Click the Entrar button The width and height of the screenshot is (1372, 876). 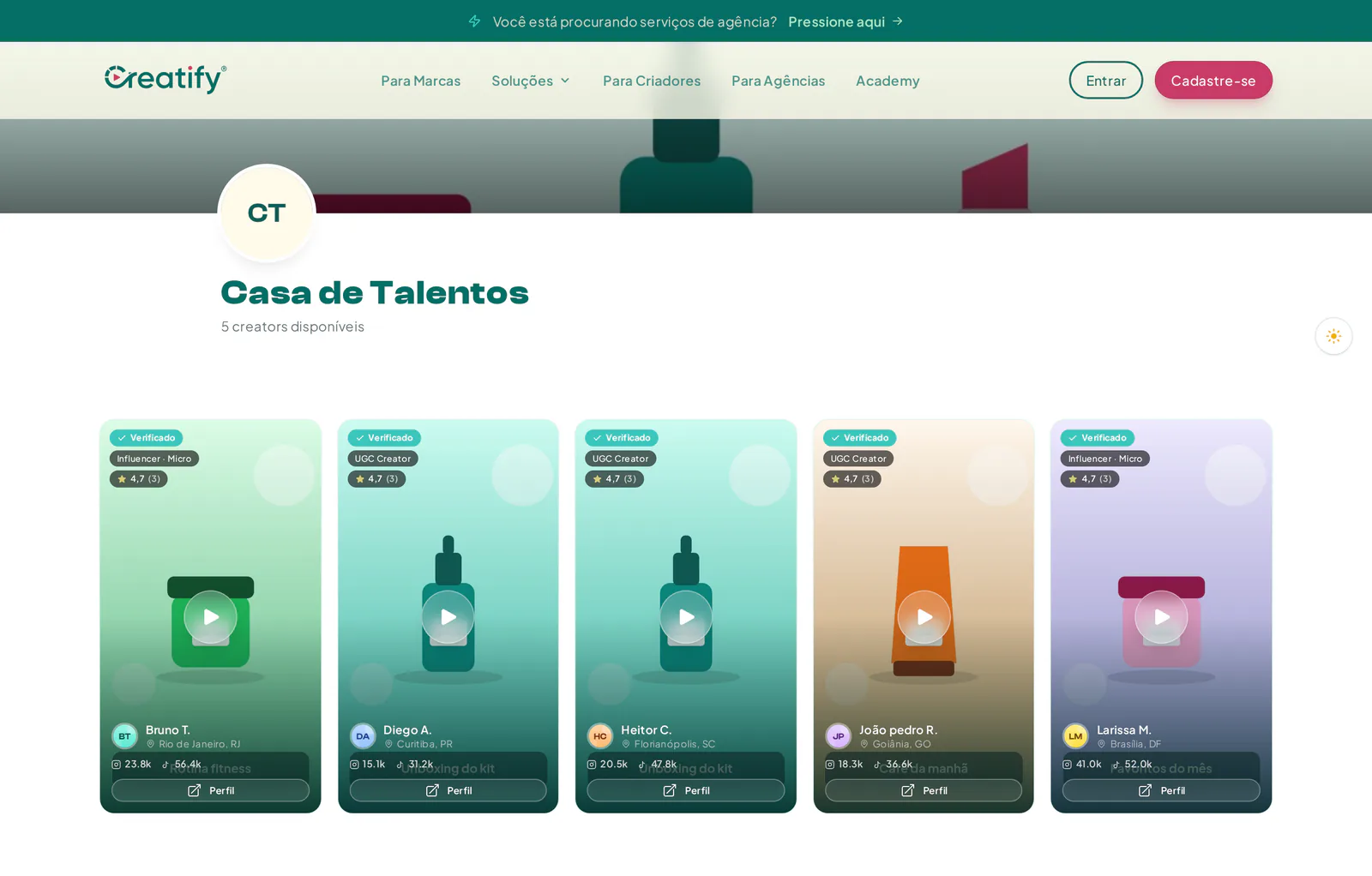1106,80
